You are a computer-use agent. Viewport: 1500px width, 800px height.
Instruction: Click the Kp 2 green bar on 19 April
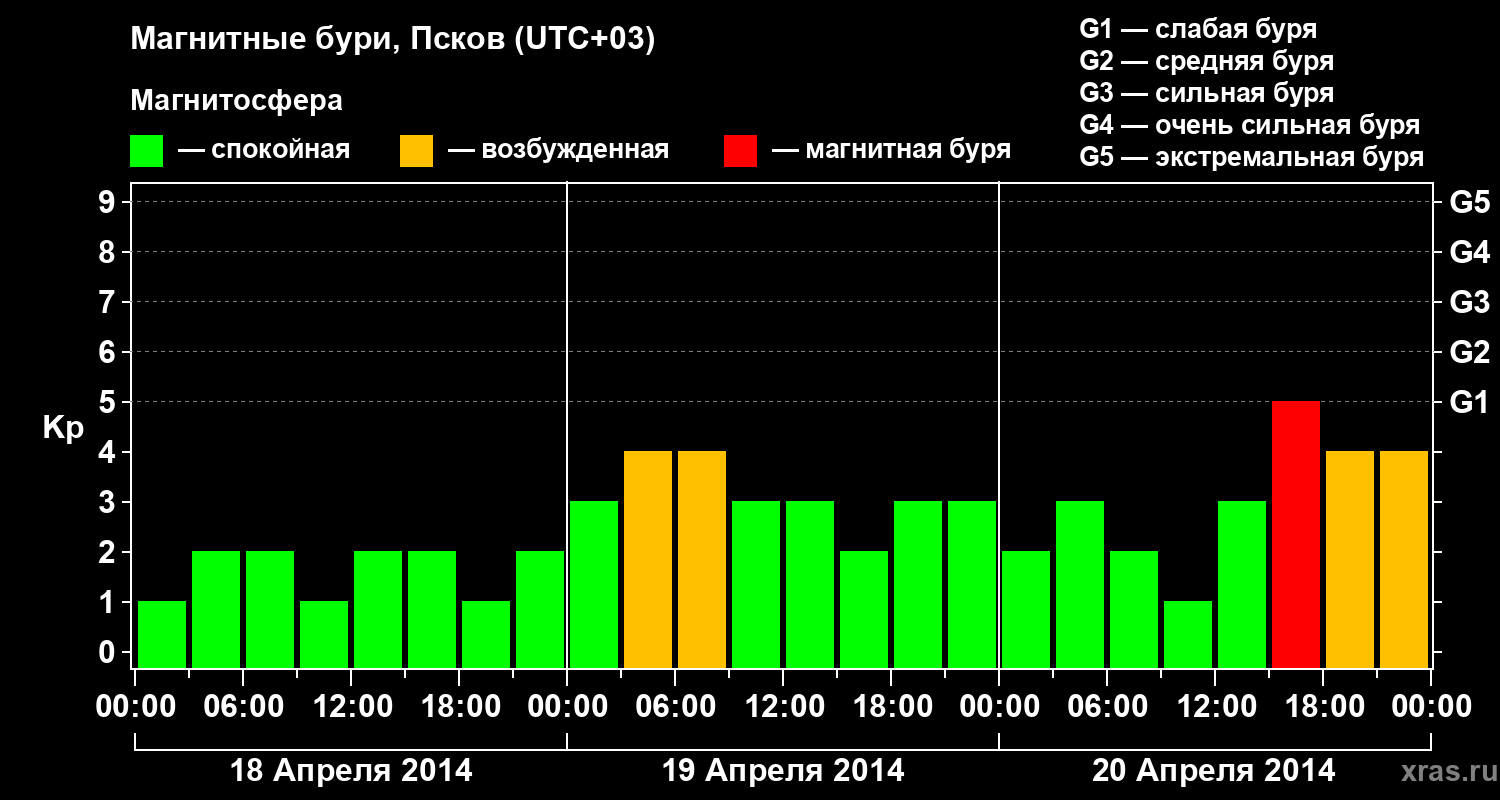coord(864,609)
